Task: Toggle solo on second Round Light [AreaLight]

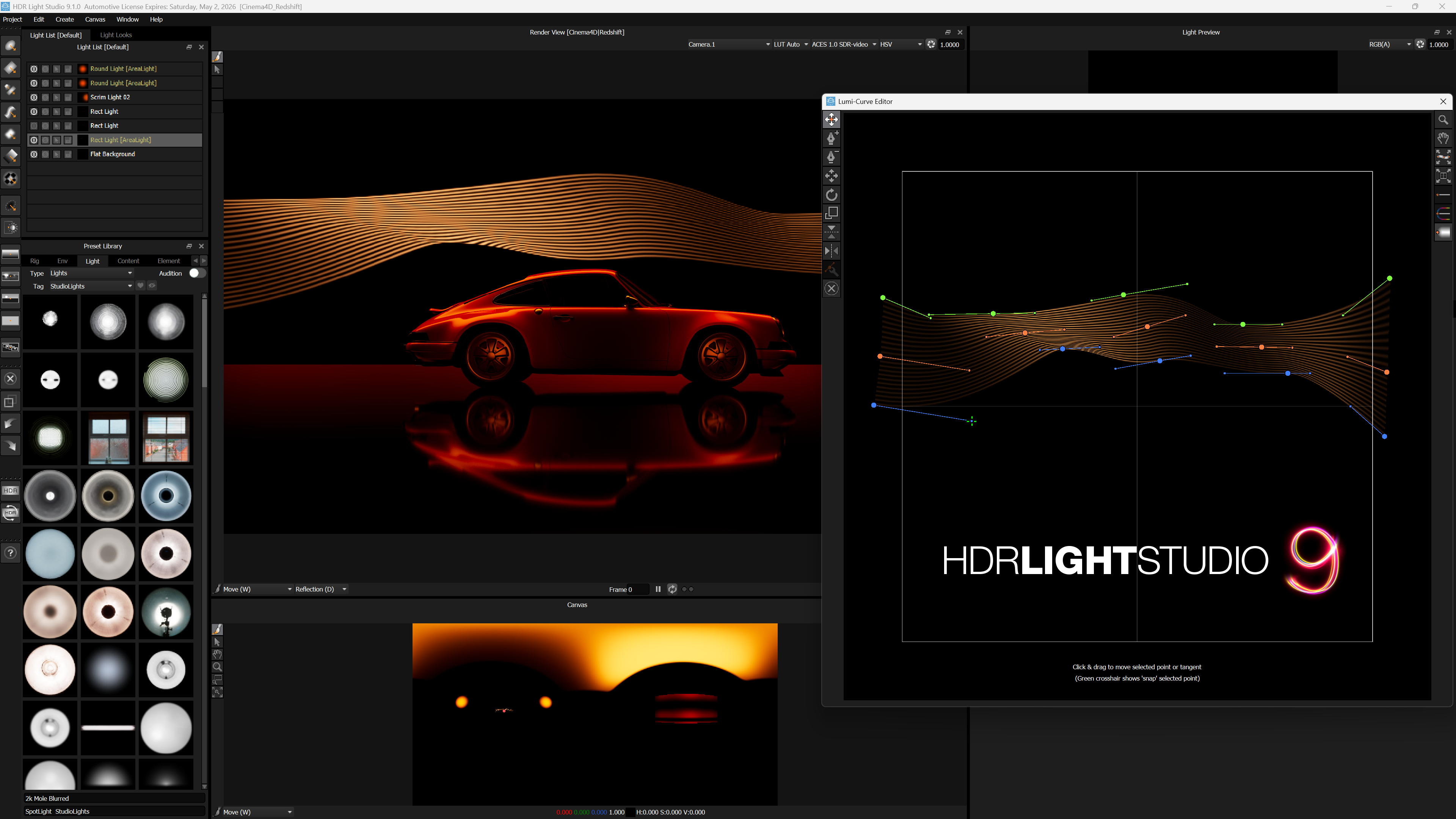Action: (45, 83)
